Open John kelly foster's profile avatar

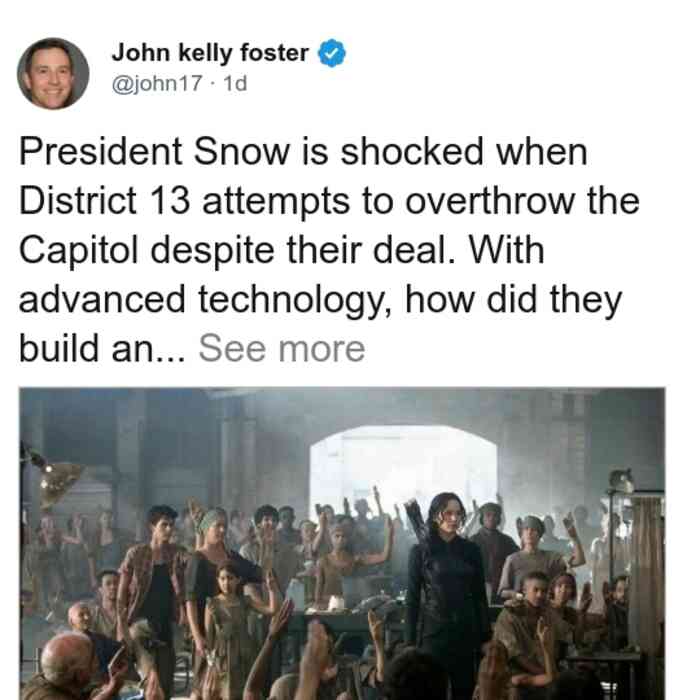pos(53,74)
